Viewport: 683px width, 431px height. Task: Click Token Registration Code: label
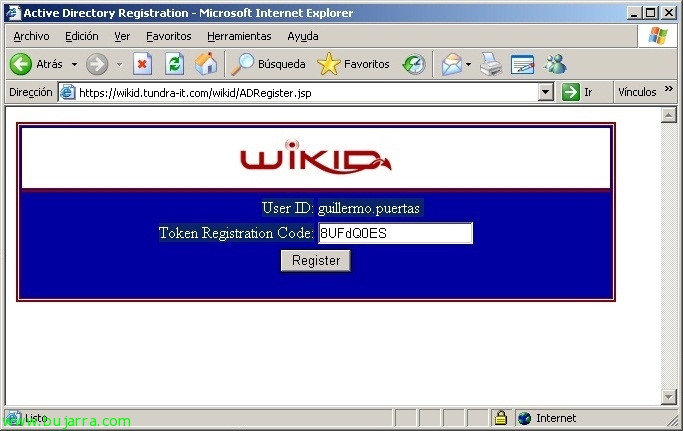(x=236, y=233)
